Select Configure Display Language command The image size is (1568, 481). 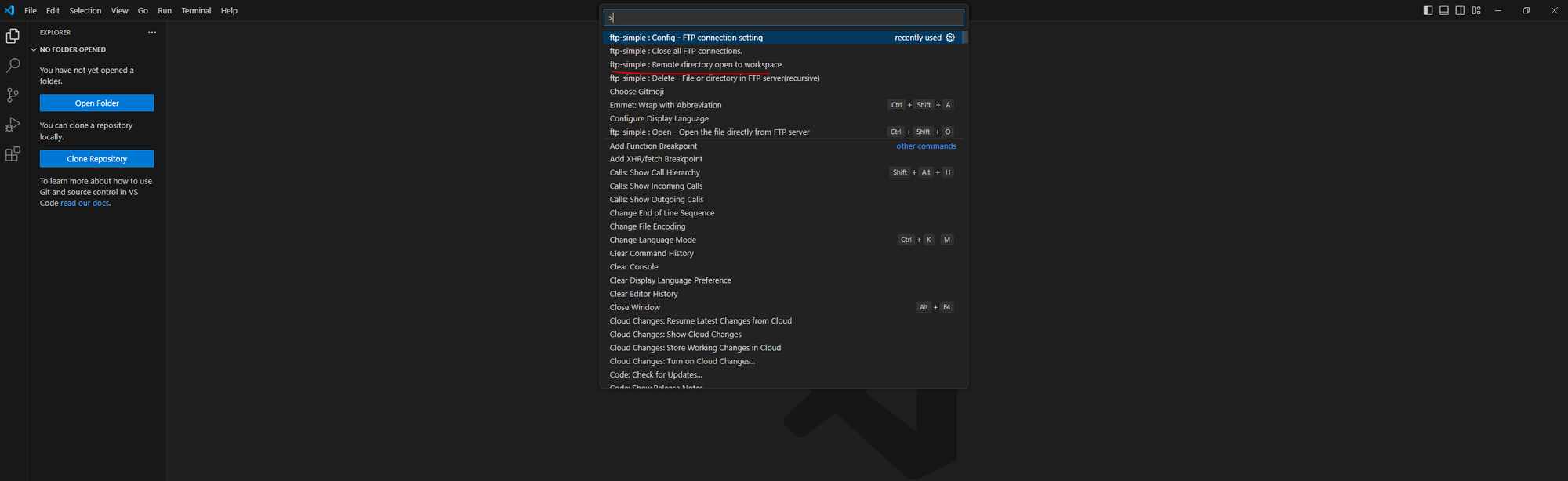(782, 118)
